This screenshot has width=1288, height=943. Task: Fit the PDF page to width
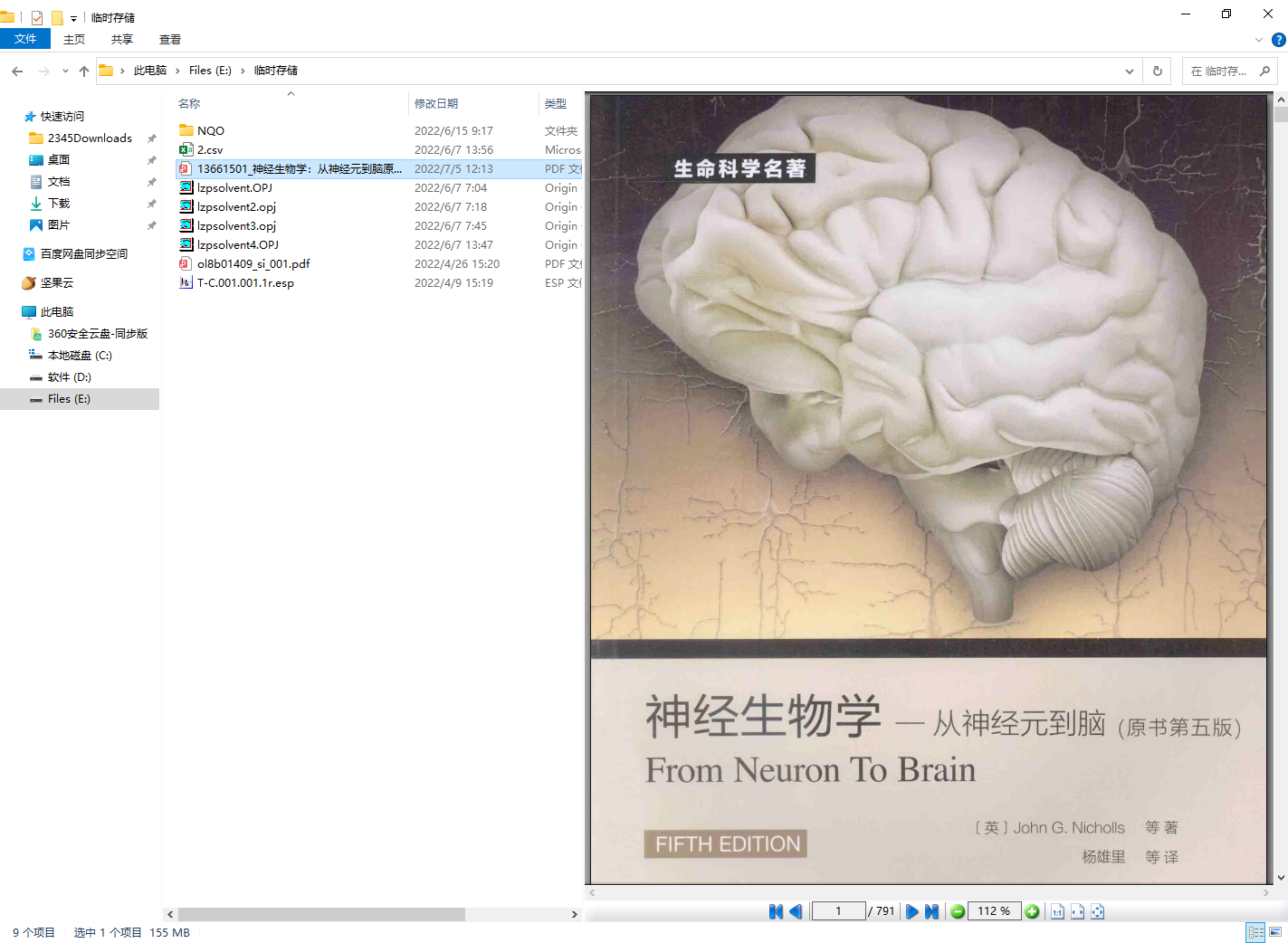click(x=1077, y=911)
